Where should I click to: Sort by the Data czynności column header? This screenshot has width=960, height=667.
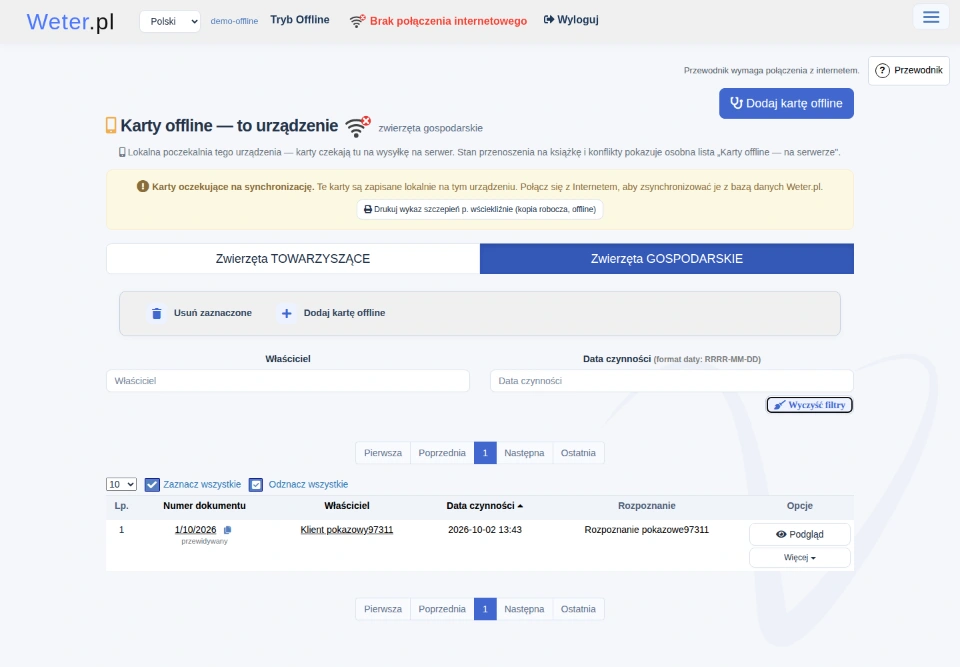tap(484, 505)
